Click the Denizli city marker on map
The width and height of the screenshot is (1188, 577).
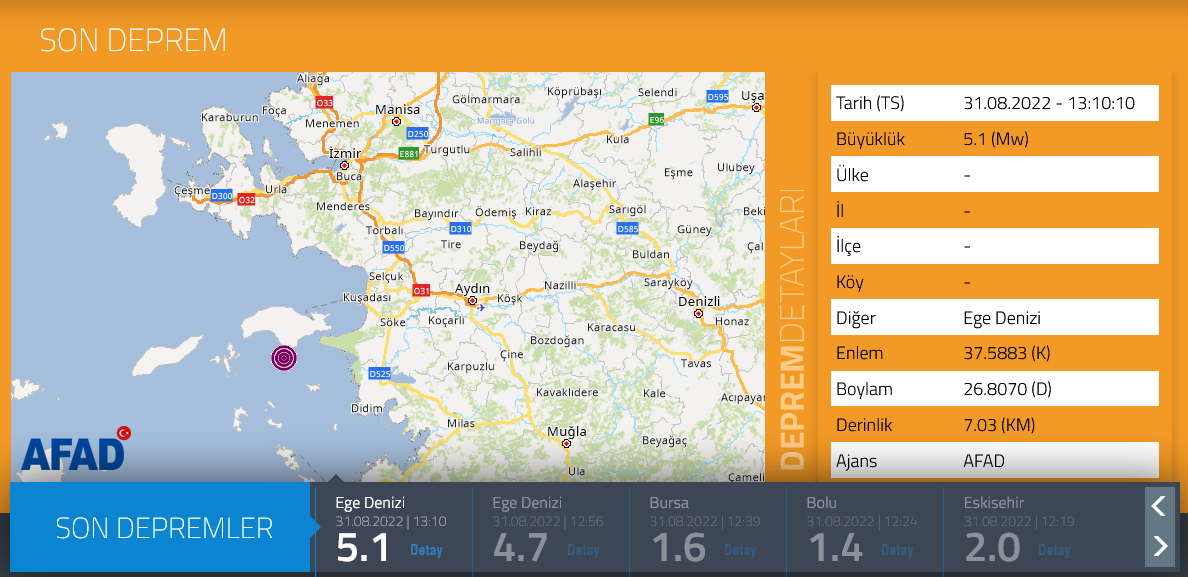point(698,314)
